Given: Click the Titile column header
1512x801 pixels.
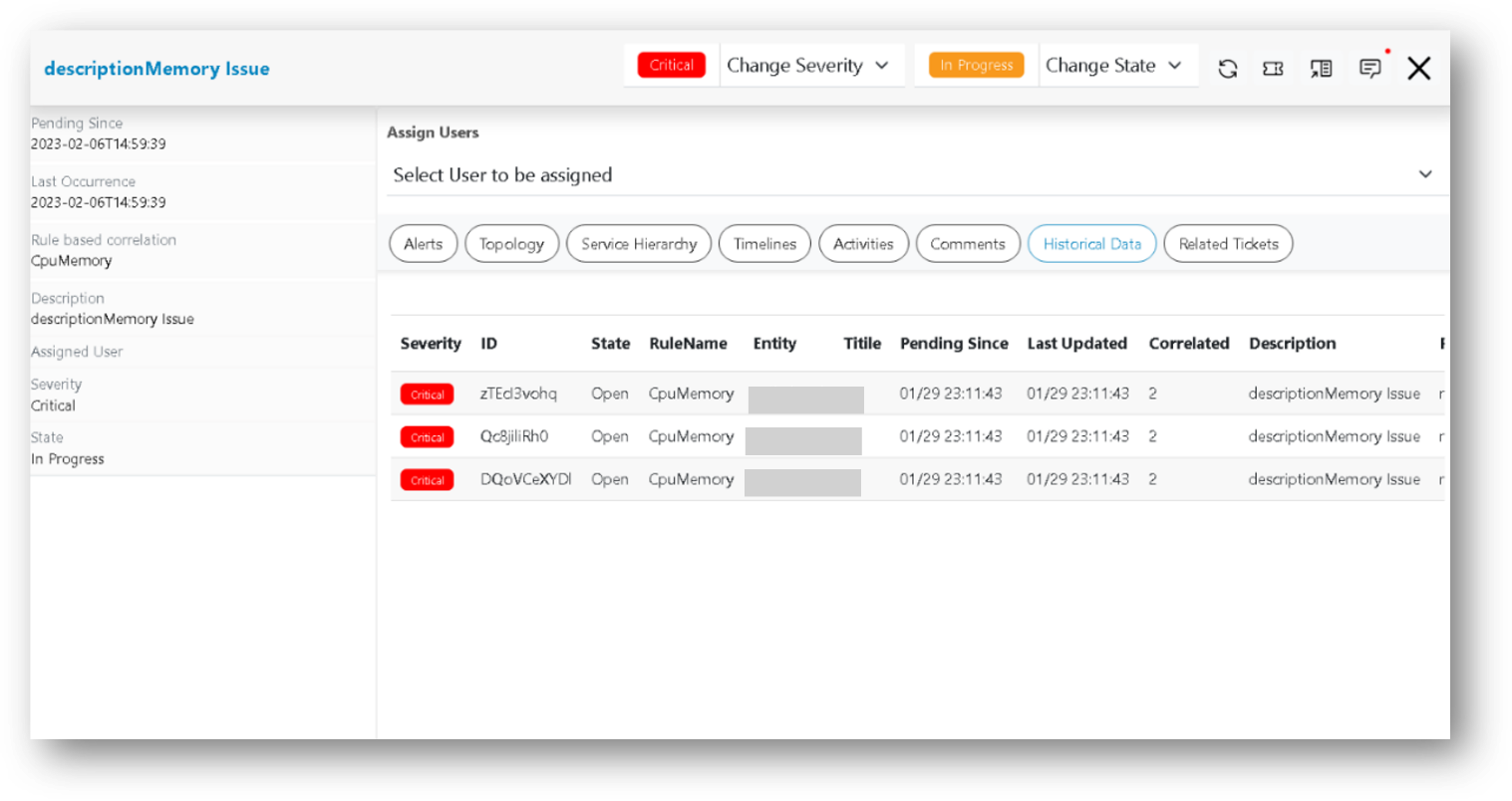Looking at the screenshot, I should coord(862,343).
